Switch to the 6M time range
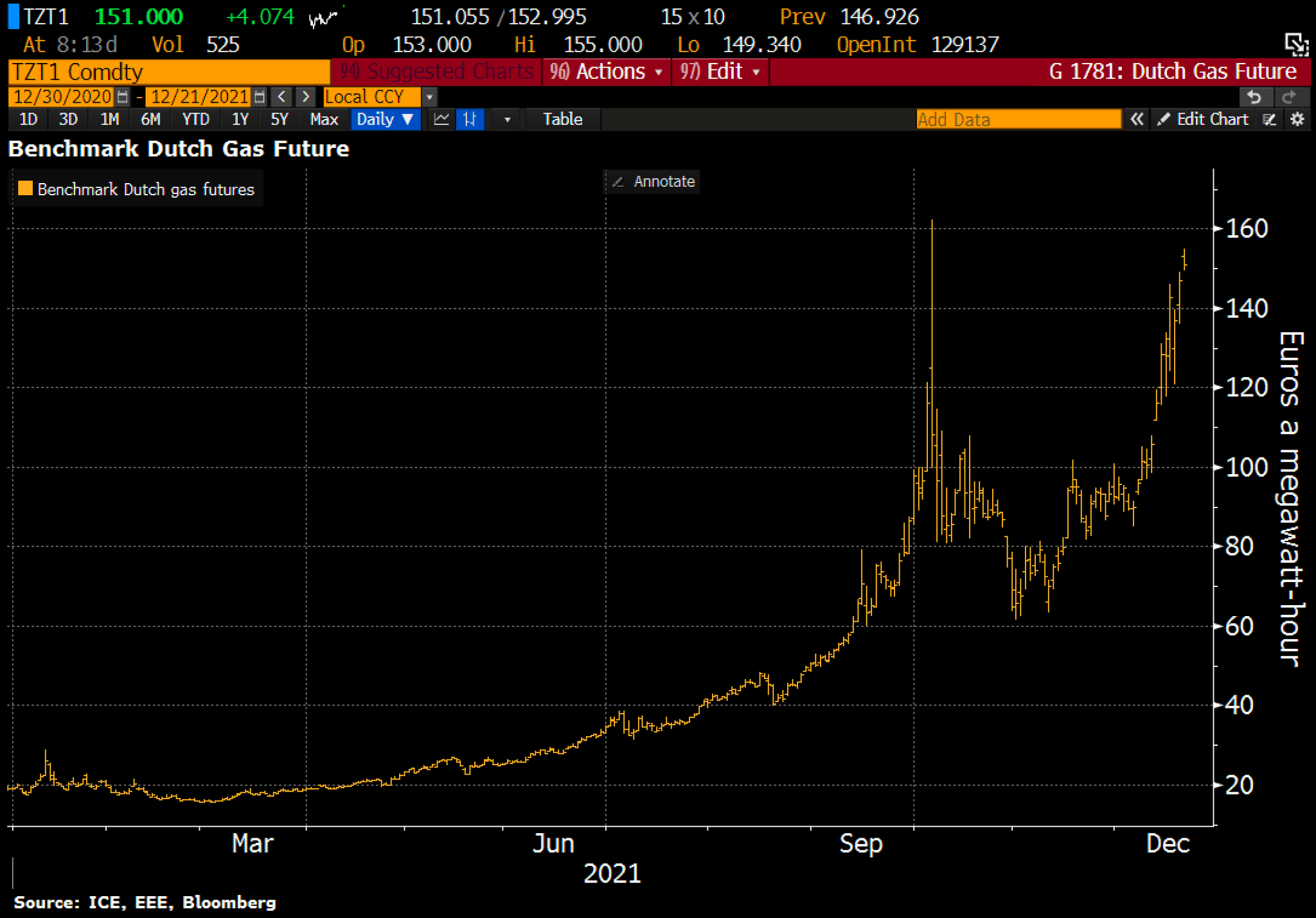The height and width of the screenshot is (918, 1316). tap(150, 119)
